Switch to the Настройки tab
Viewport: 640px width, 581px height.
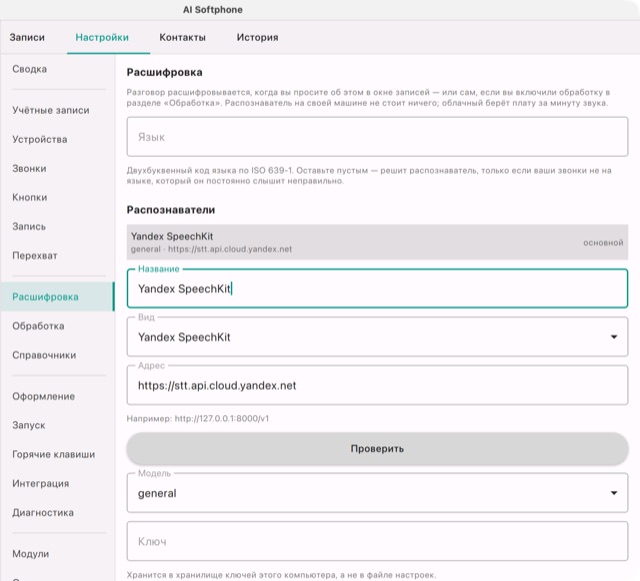(102, 37)
